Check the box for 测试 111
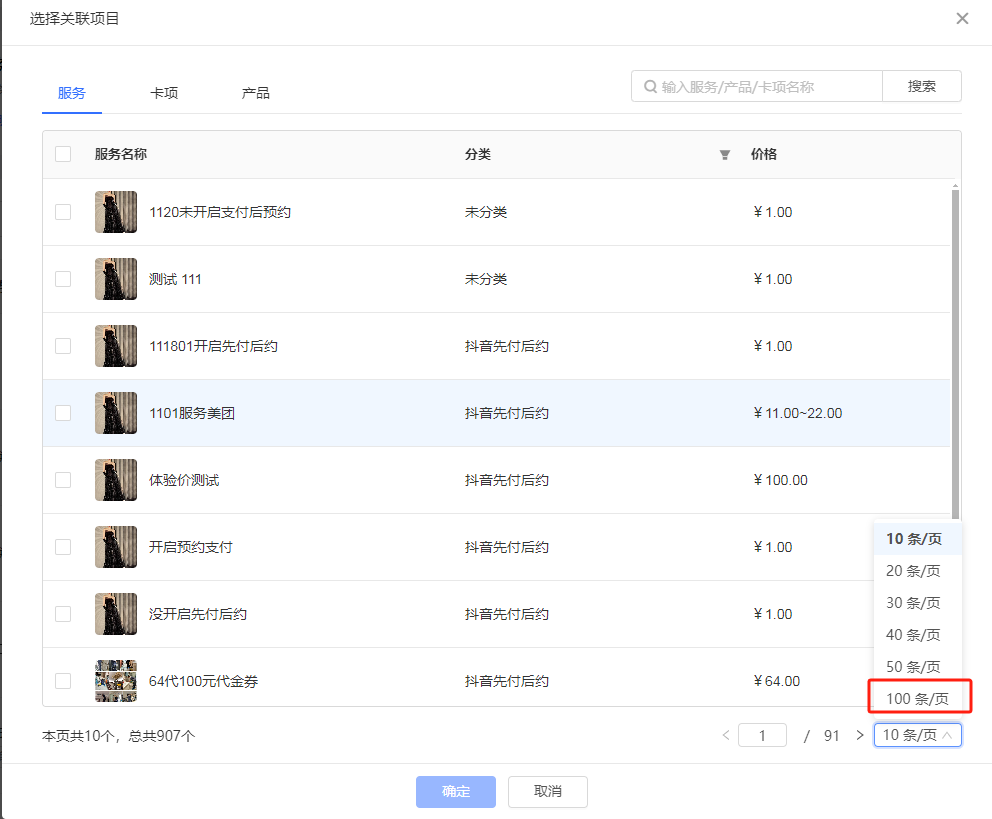The height and width of the screenshot is (819, 992). [x=63, y=279]
